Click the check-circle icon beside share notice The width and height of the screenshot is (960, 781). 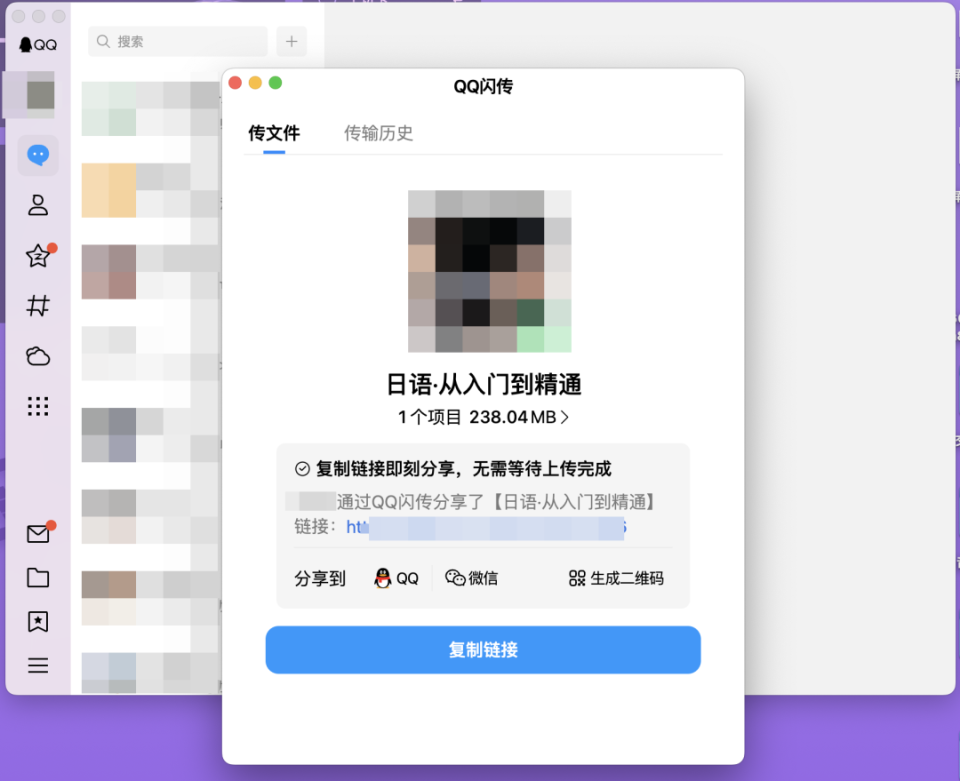[302, 469]
